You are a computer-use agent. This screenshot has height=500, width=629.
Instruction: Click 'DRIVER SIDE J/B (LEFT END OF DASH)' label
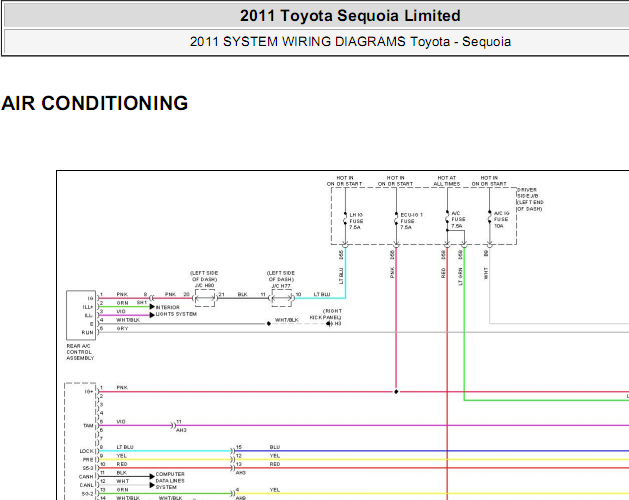point(530,199)
